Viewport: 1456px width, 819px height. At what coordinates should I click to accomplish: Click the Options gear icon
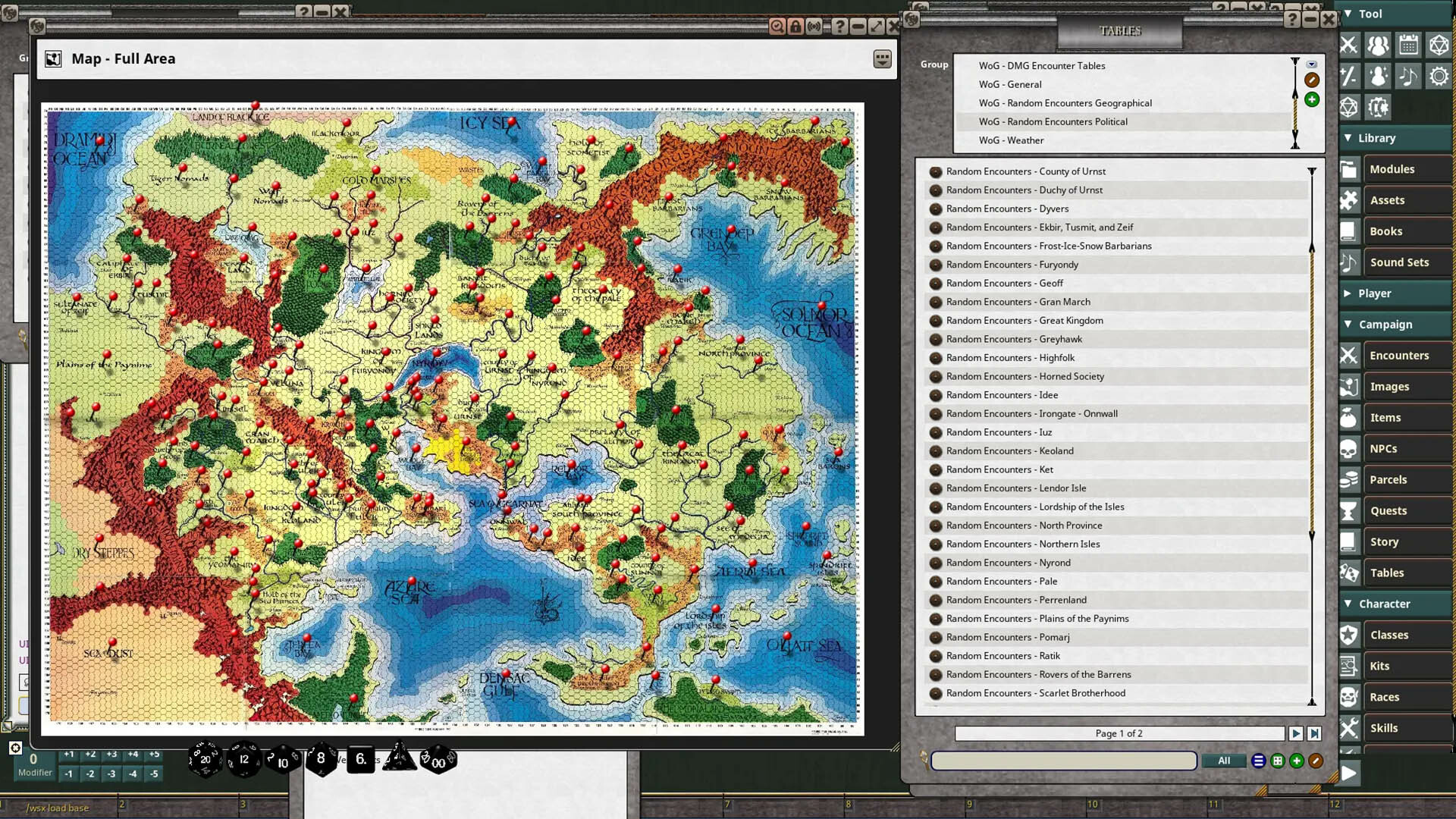pyautogui.click(x=1437, y=76)
